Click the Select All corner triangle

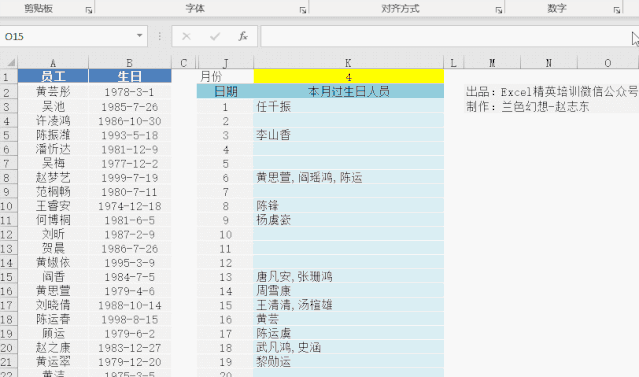pos(11,63)
